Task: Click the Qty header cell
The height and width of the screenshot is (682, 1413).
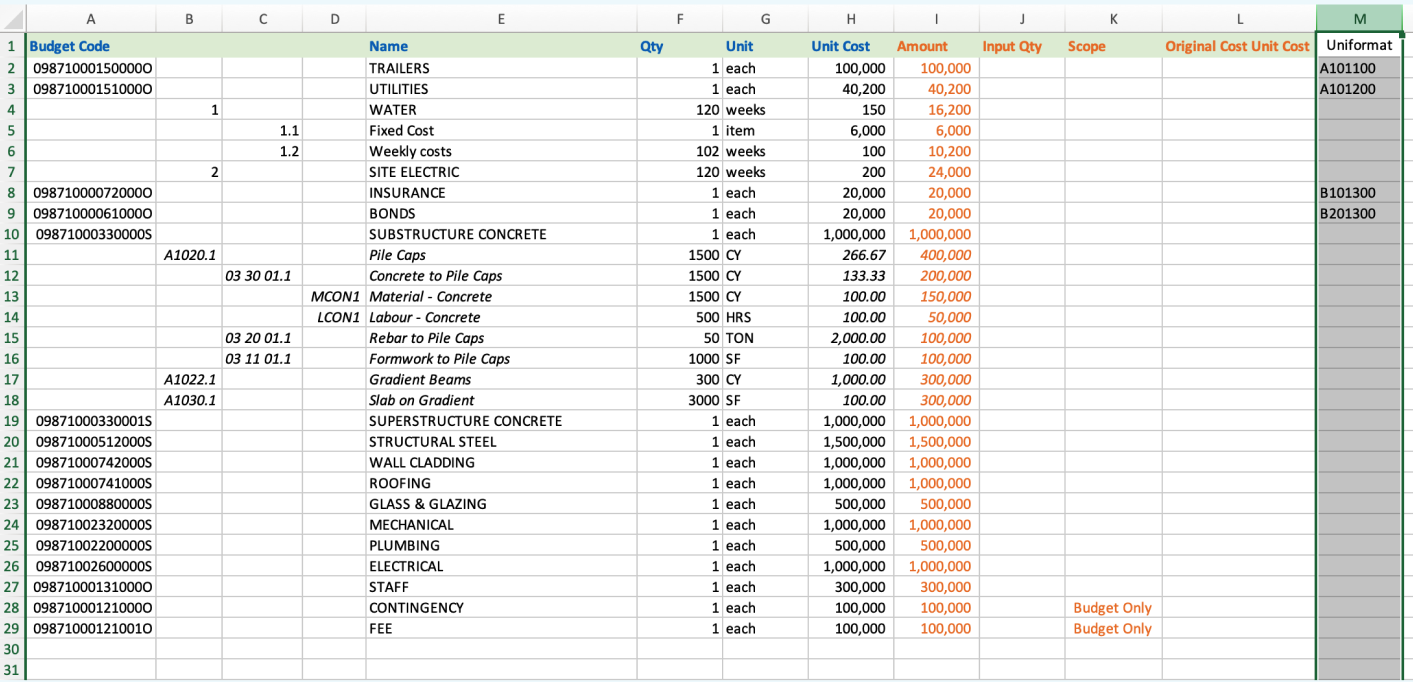Action: [x=680, y=46]
